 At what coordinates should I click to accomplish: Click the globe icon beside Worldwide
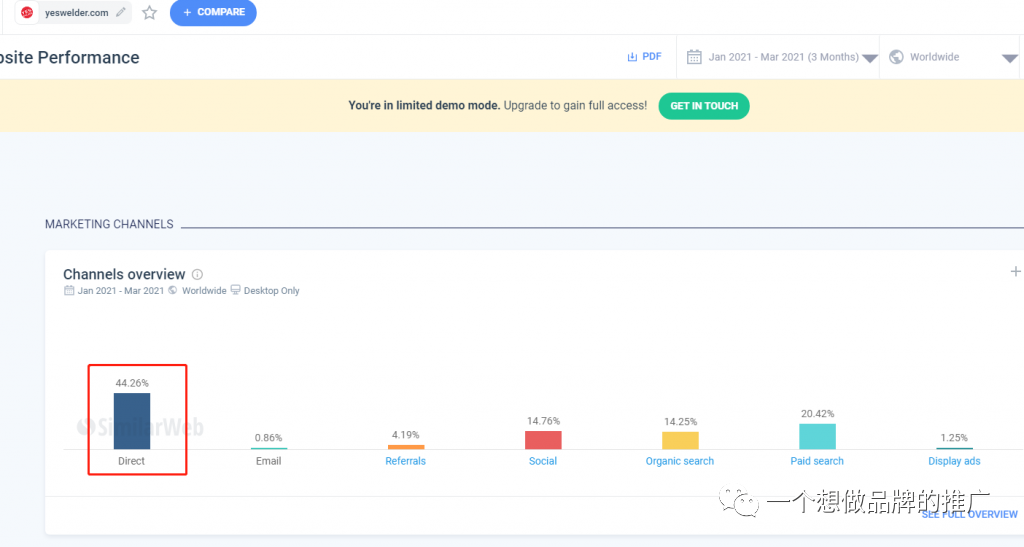click(x=896, y=57)
